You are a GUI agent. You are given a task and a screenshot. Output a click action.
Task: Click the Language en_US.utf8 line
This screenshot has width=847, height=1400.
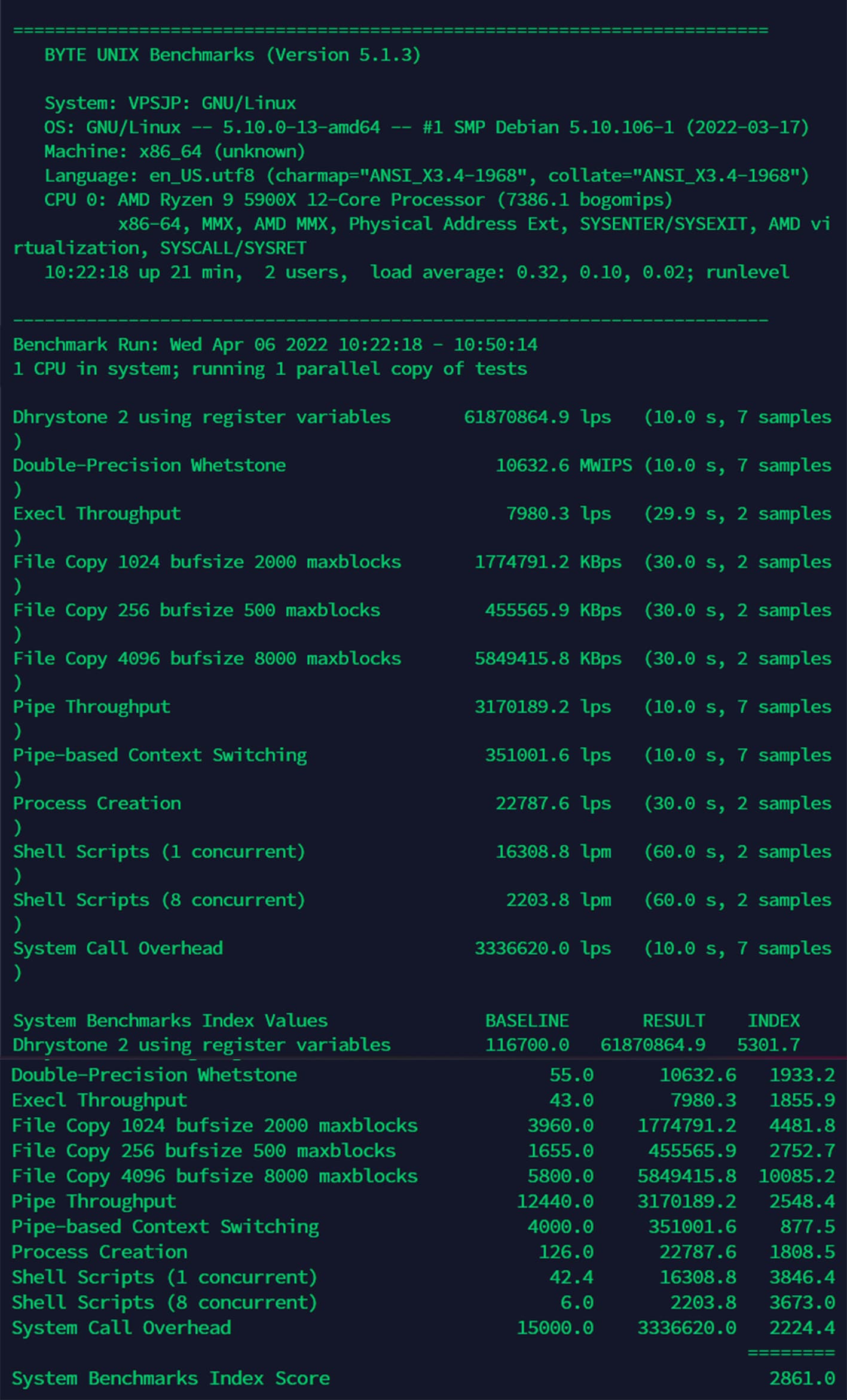[x=426, y=176]
